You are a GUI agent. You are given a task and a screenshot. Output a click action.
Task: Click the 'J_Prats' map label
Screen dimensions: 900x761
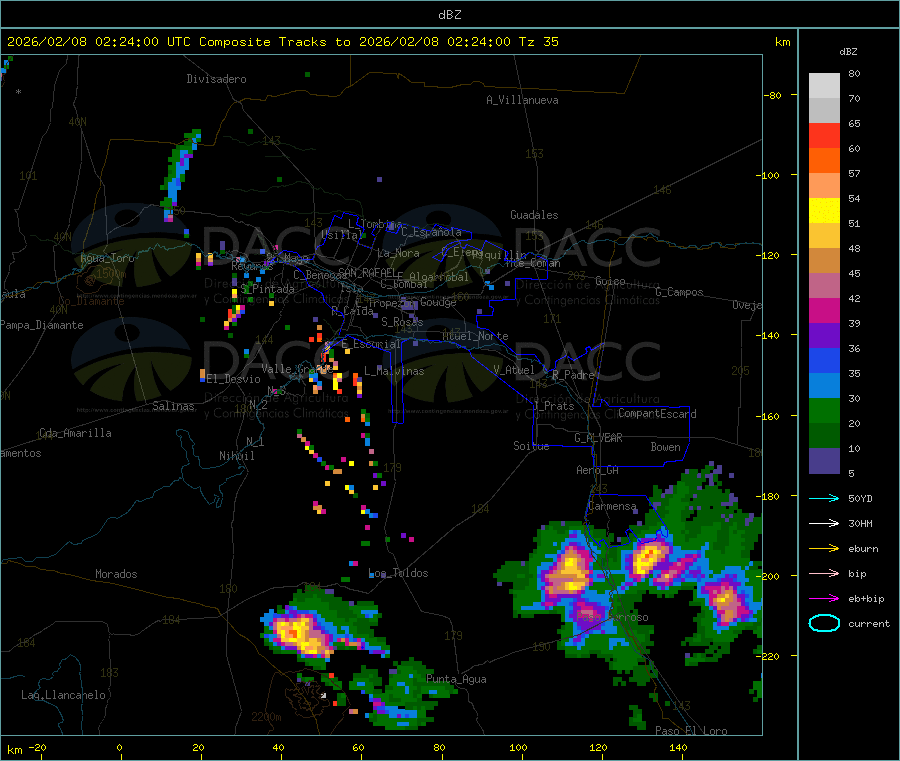(x=553, y=406)
